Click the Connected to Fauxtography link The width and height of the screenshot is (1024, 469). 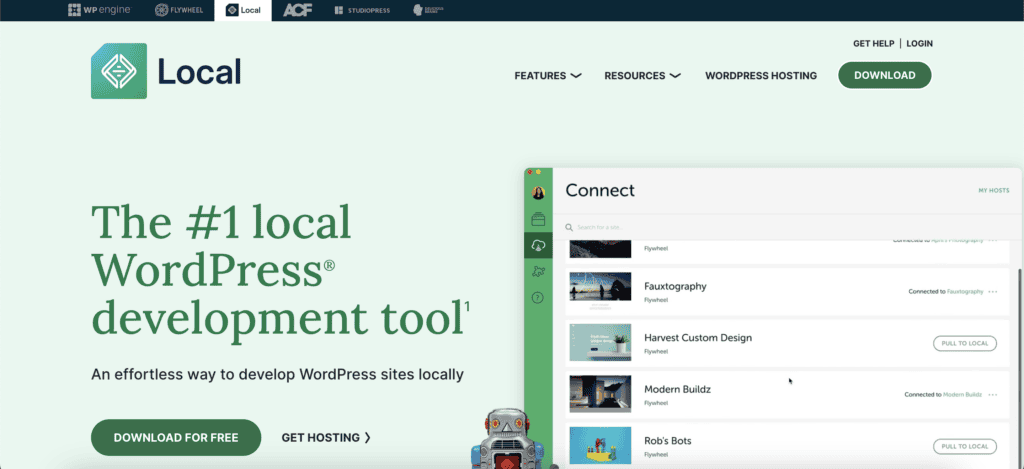click(946, 291)
